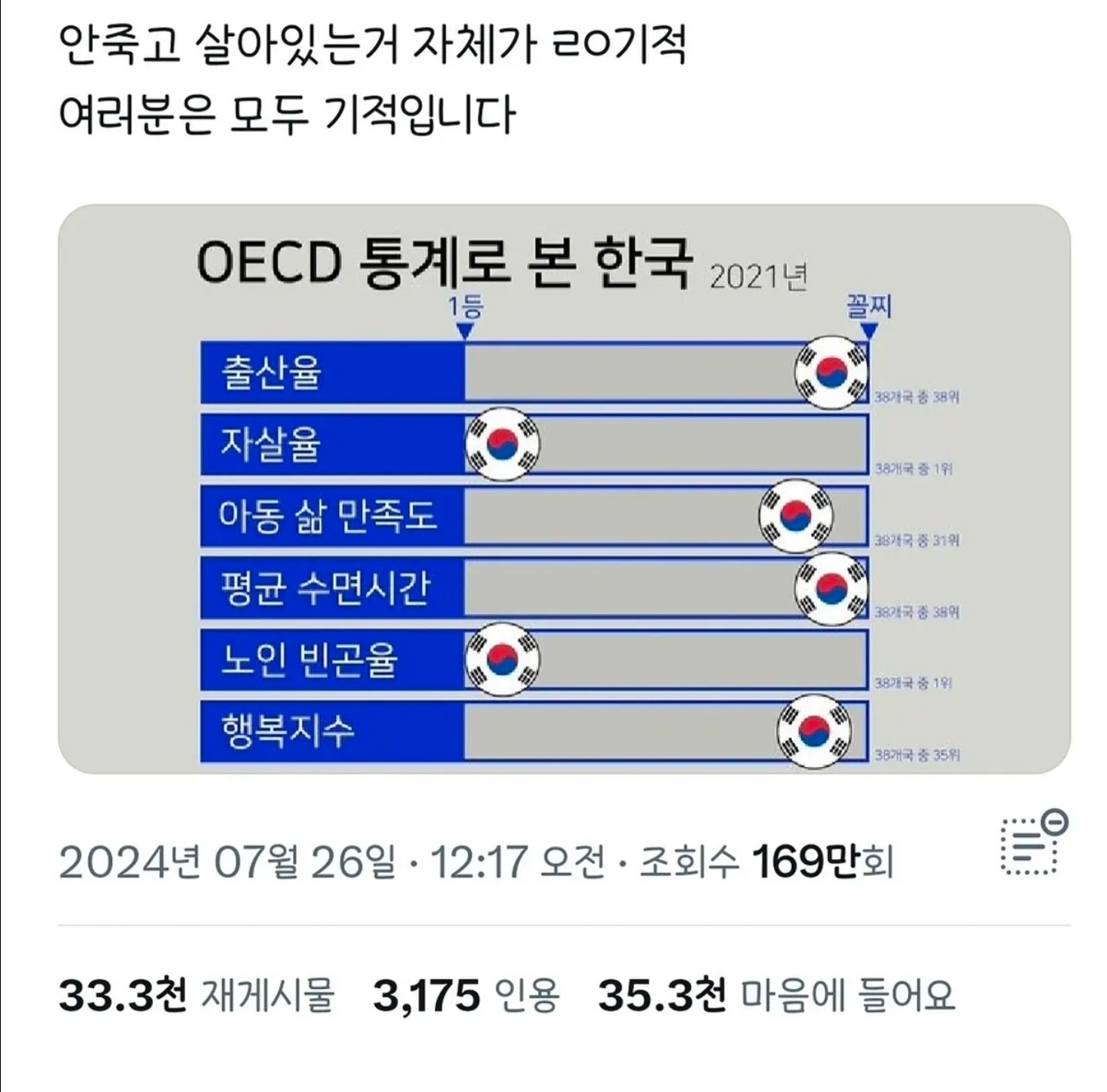The width and height of the screenshot is (1107, 1092).
Task: Open the 33.3천 재게시물 list
Action: 197,995
